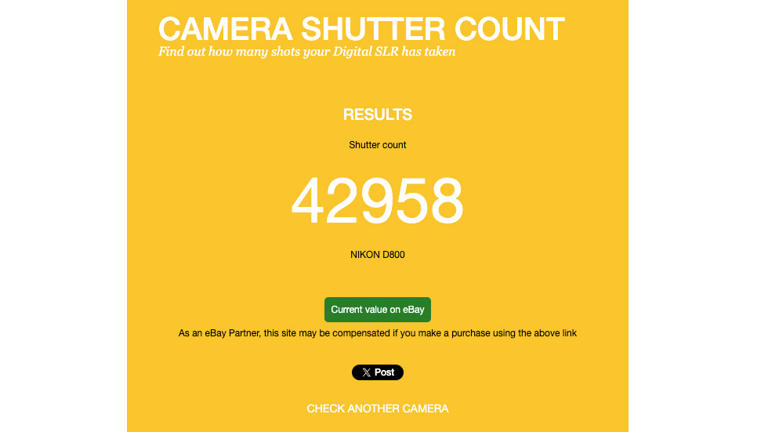
Task: Follow the CHECK ANOTHER CAMERA link
Action: tap(377, 408)
